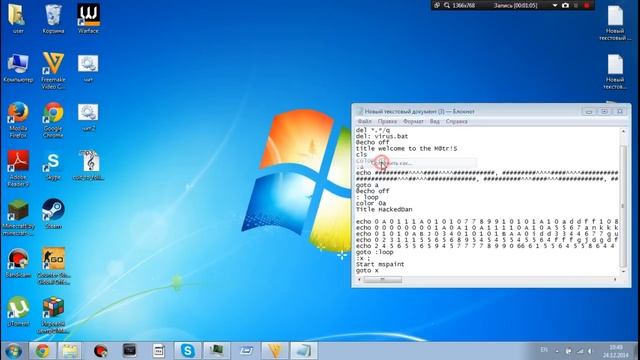Click the 'color 0a' line
640x360 pixels.
click(371, 203)
